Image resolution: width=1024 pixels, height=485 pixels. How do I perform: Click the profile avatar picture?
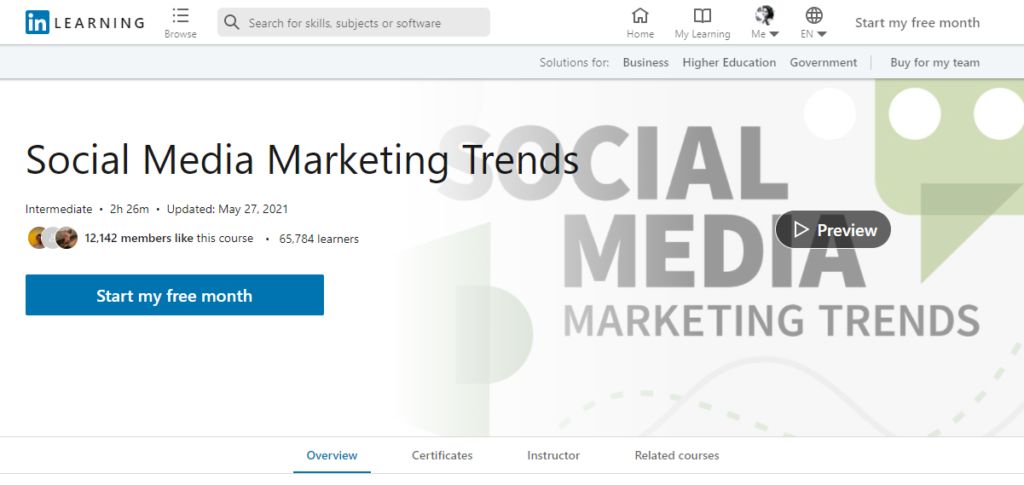point(765,14)
